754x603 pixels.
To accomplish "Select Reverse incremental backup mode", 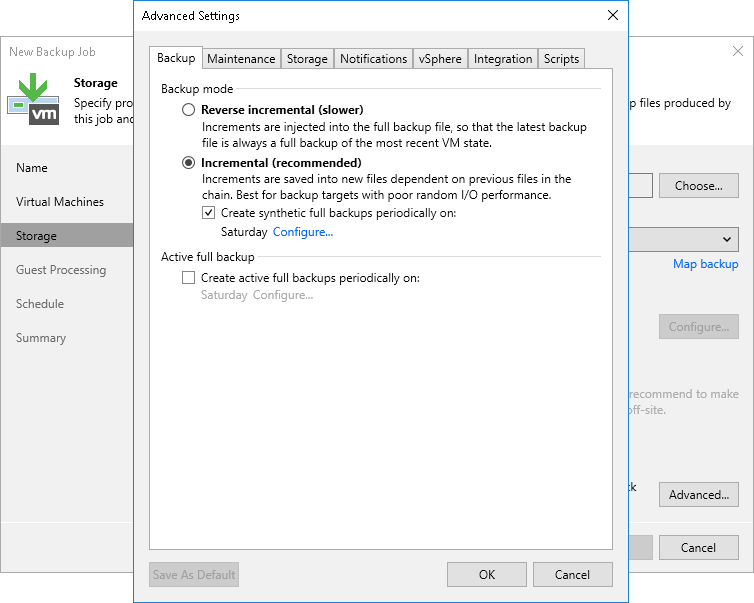I will tap(188, 110).
